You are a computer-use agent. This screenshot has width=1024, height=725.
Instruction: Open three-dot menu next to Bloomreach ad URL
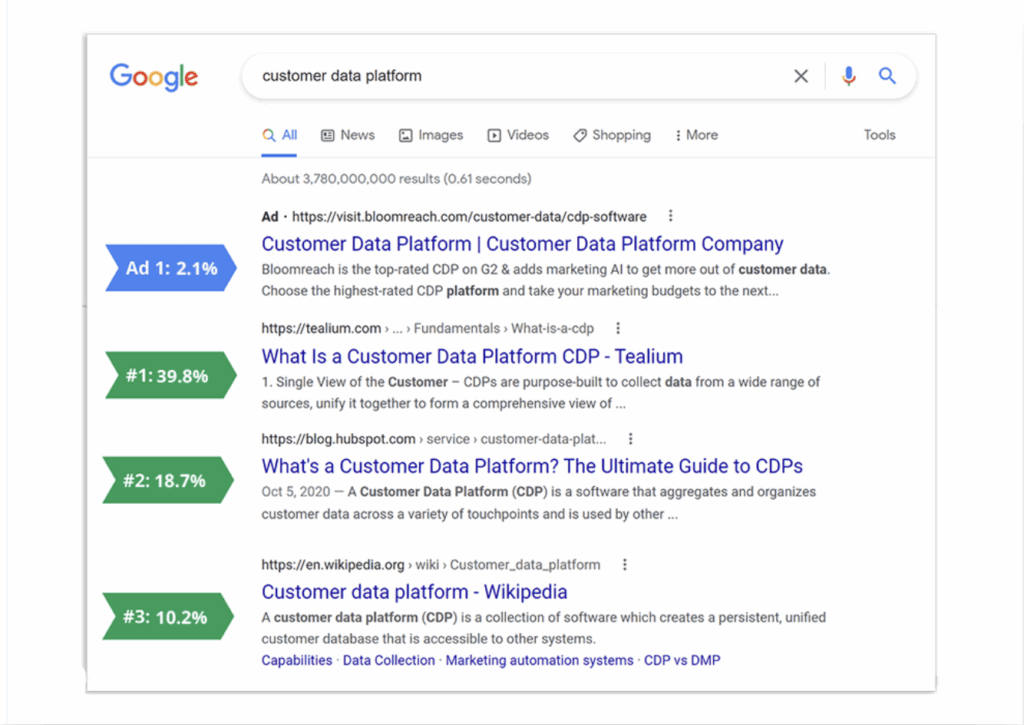tap(670, 216)
